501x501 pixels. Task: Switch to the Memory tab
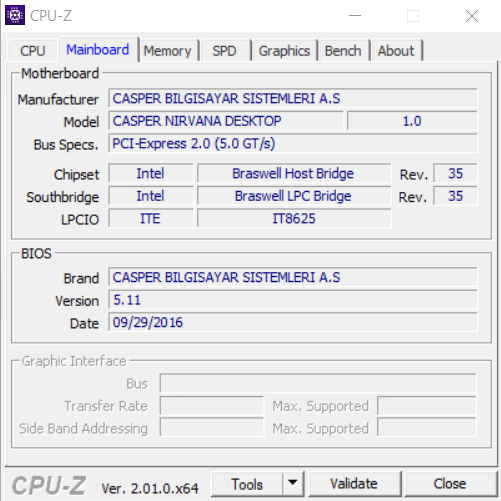(167, 51)
